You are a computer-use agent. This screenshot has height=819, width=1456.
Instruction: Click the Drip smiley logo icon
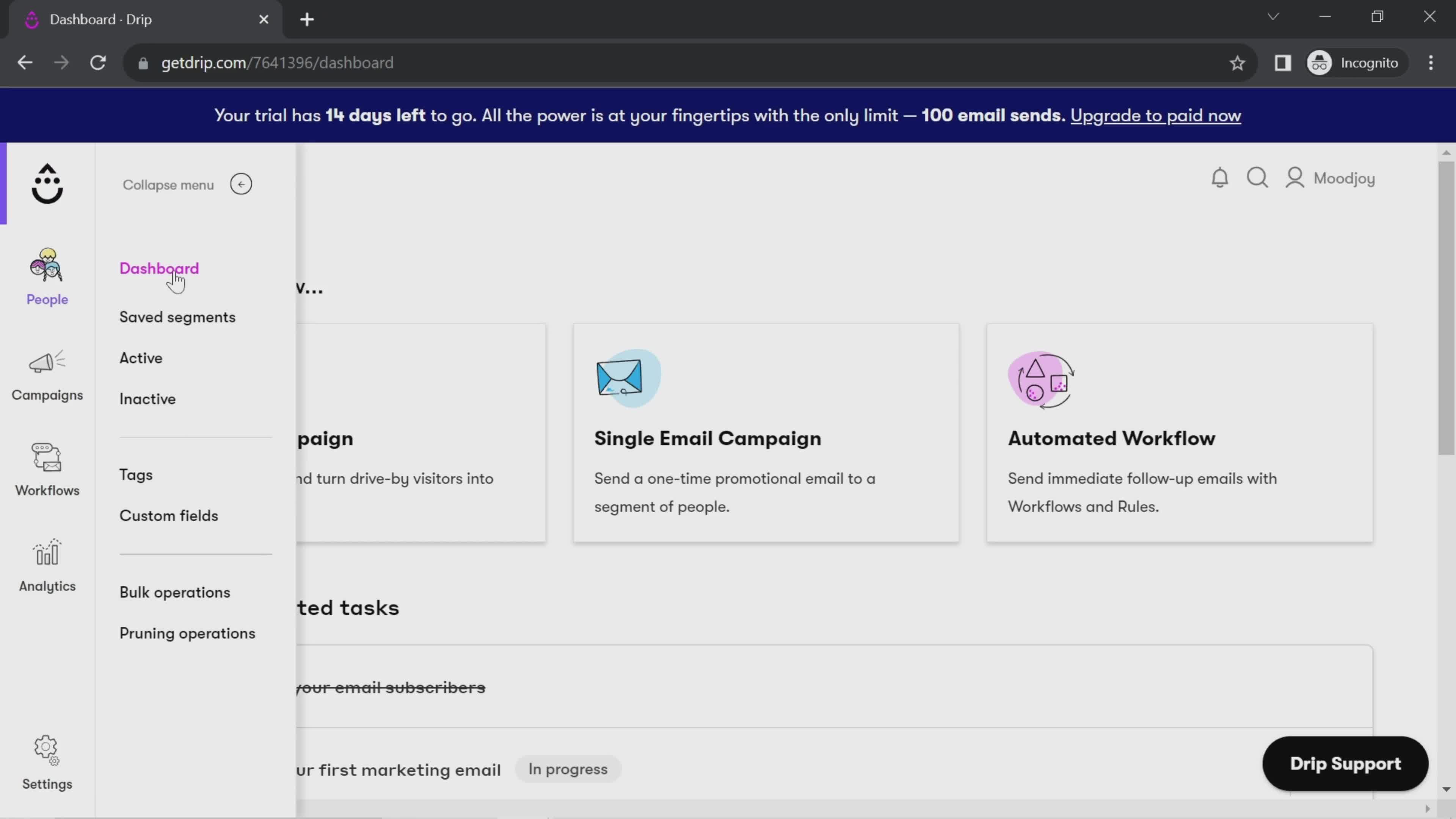point(47,183)
